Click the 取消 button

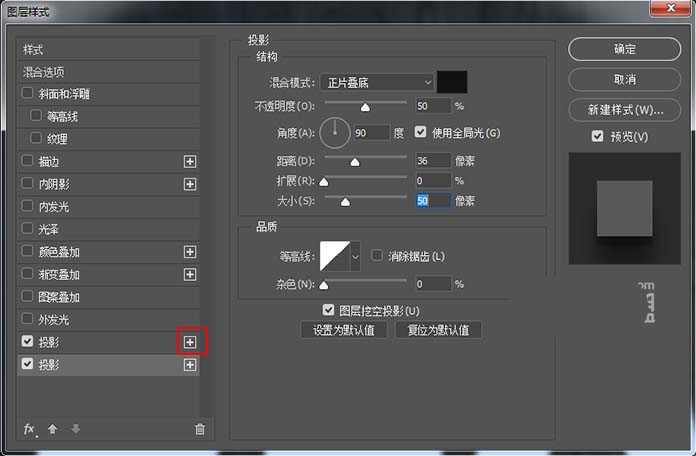click(x=625, y=80)
